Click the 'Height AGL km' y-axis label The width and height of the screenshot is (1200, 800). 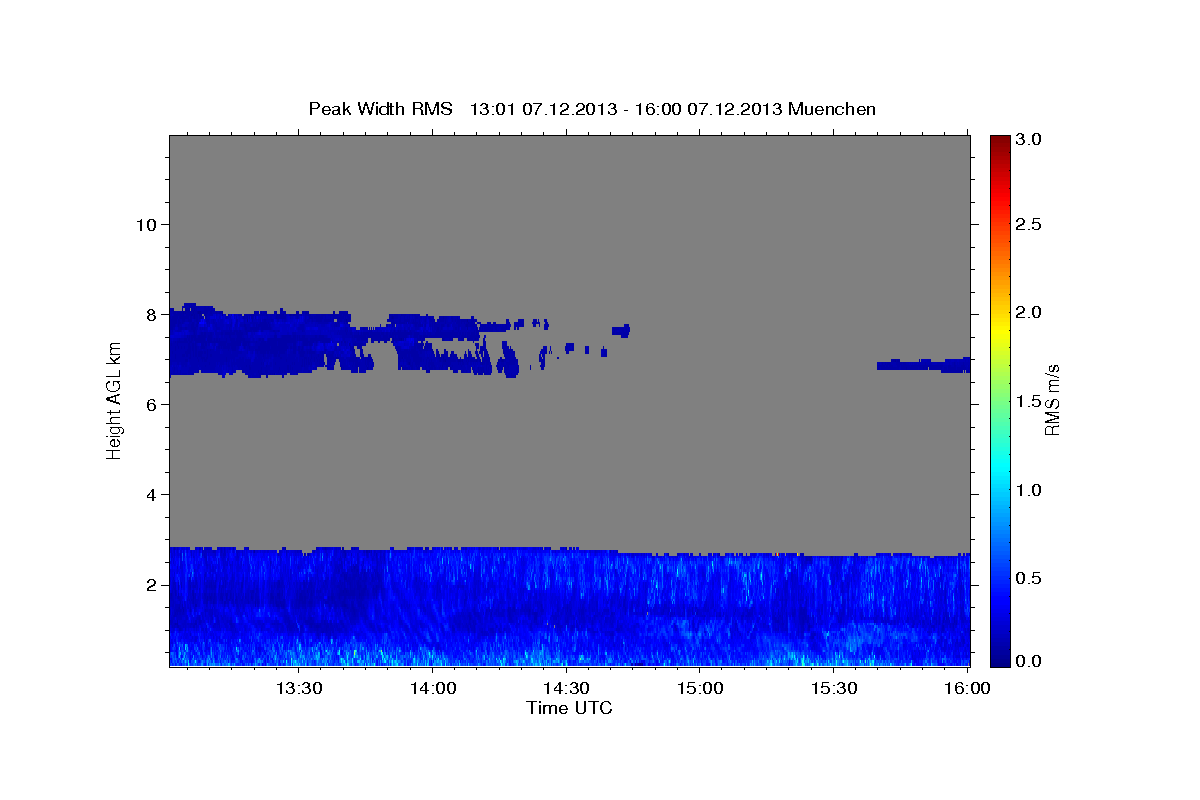(x=114, y=400)
